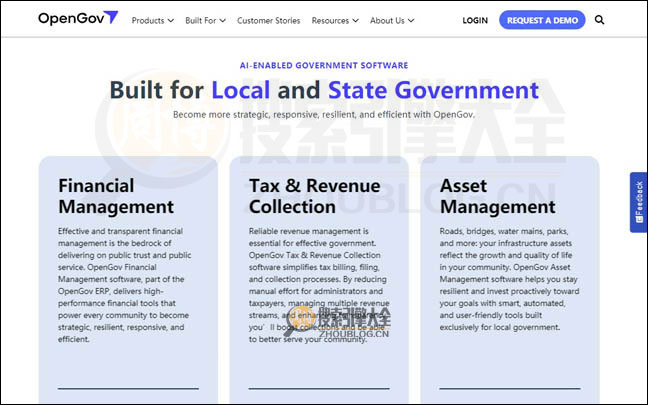Expand the Resources menu
648x405 pixels.
tap(335, 20)
